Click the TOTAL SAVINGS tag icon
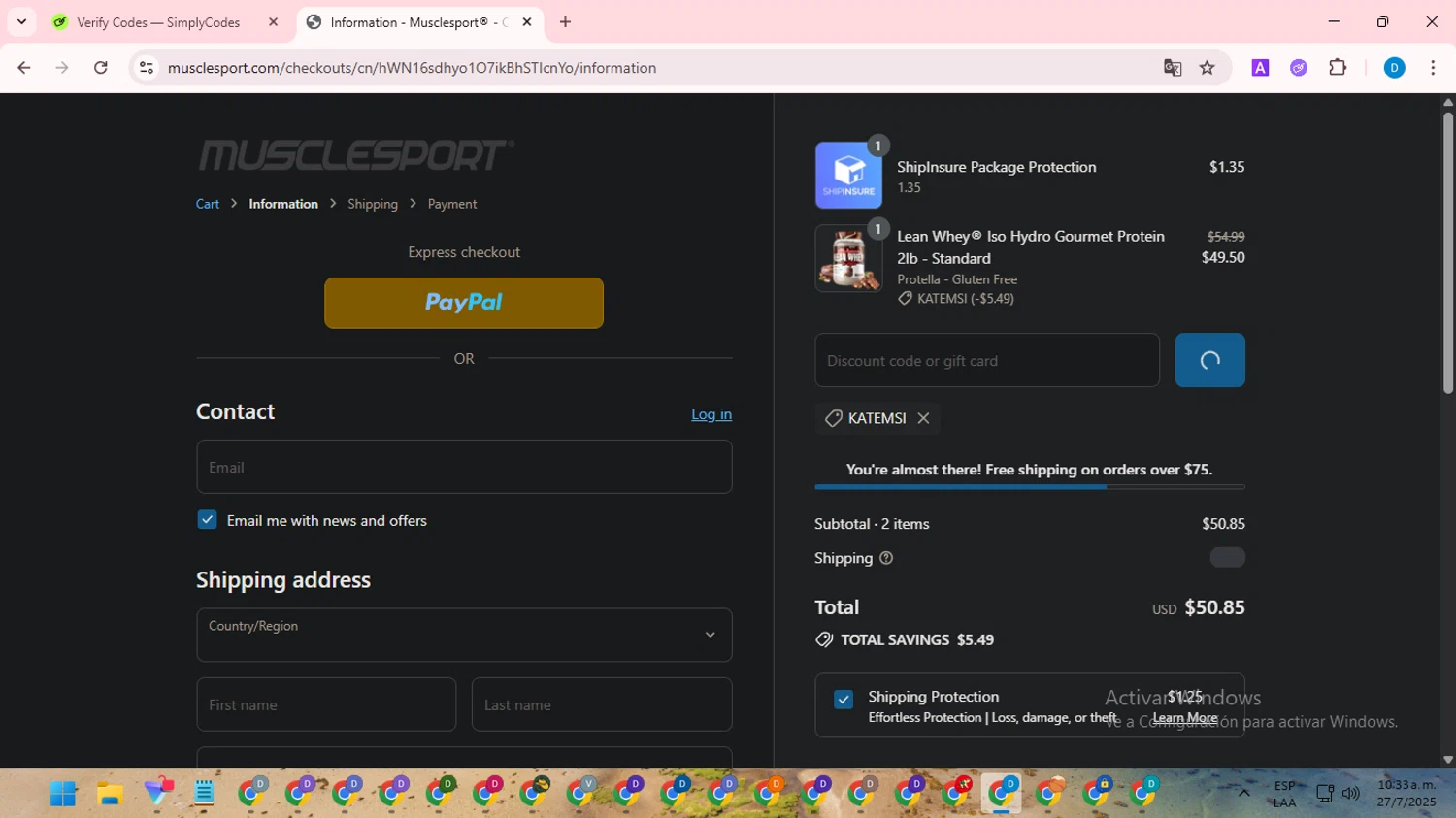The height and width of the screenshot is (818, 1456). (824, 639)
